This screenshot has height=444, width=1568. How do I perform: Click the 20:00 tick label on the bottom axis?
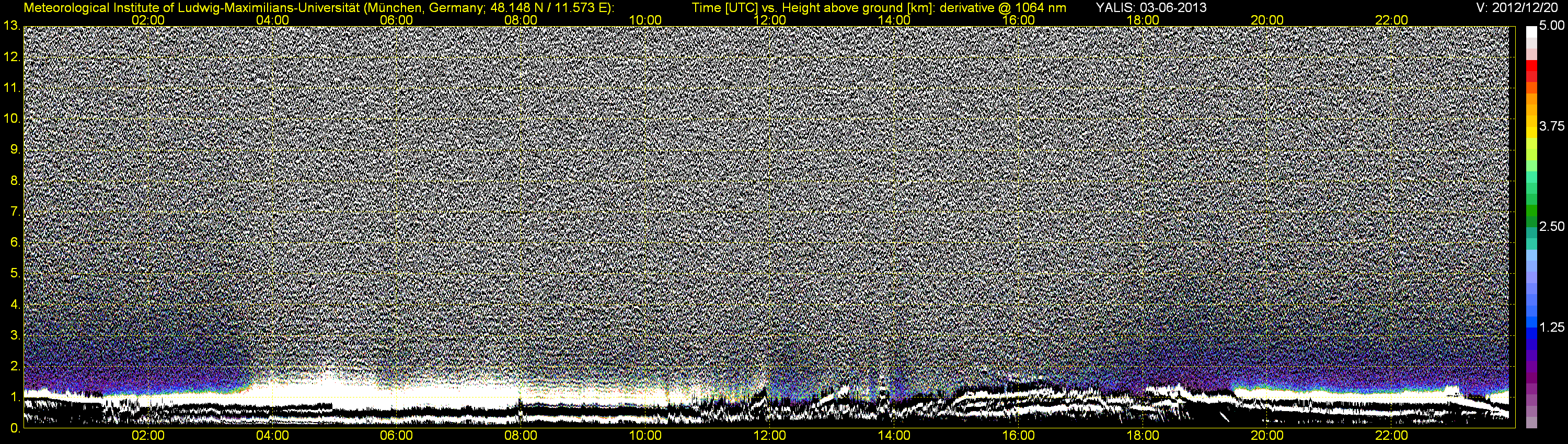(x=1268, y=436)
